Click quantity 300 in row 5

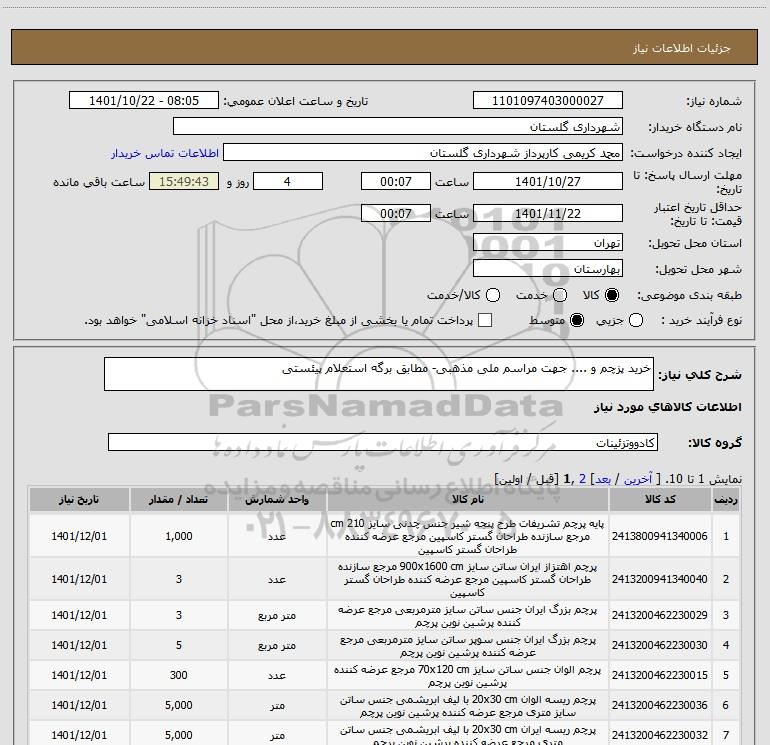point(179,675)
